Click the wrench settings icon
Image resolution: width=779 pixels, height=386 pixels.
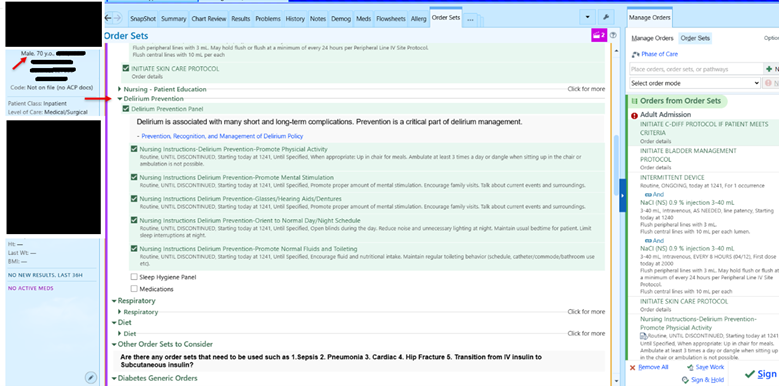(x=606, y=17)
